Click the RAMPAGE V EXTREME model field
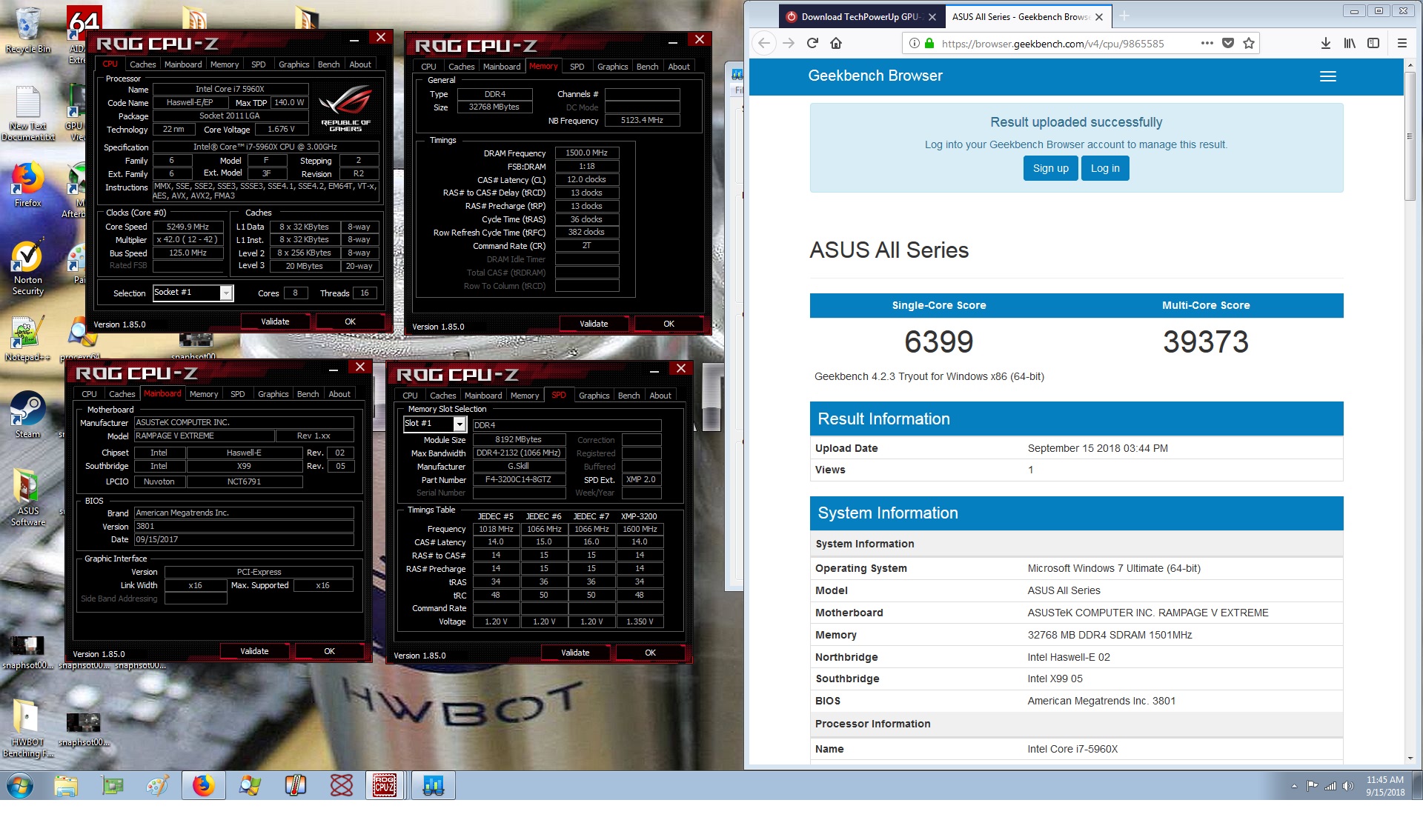Screen dimensions: 1423x840 point(204,436)
